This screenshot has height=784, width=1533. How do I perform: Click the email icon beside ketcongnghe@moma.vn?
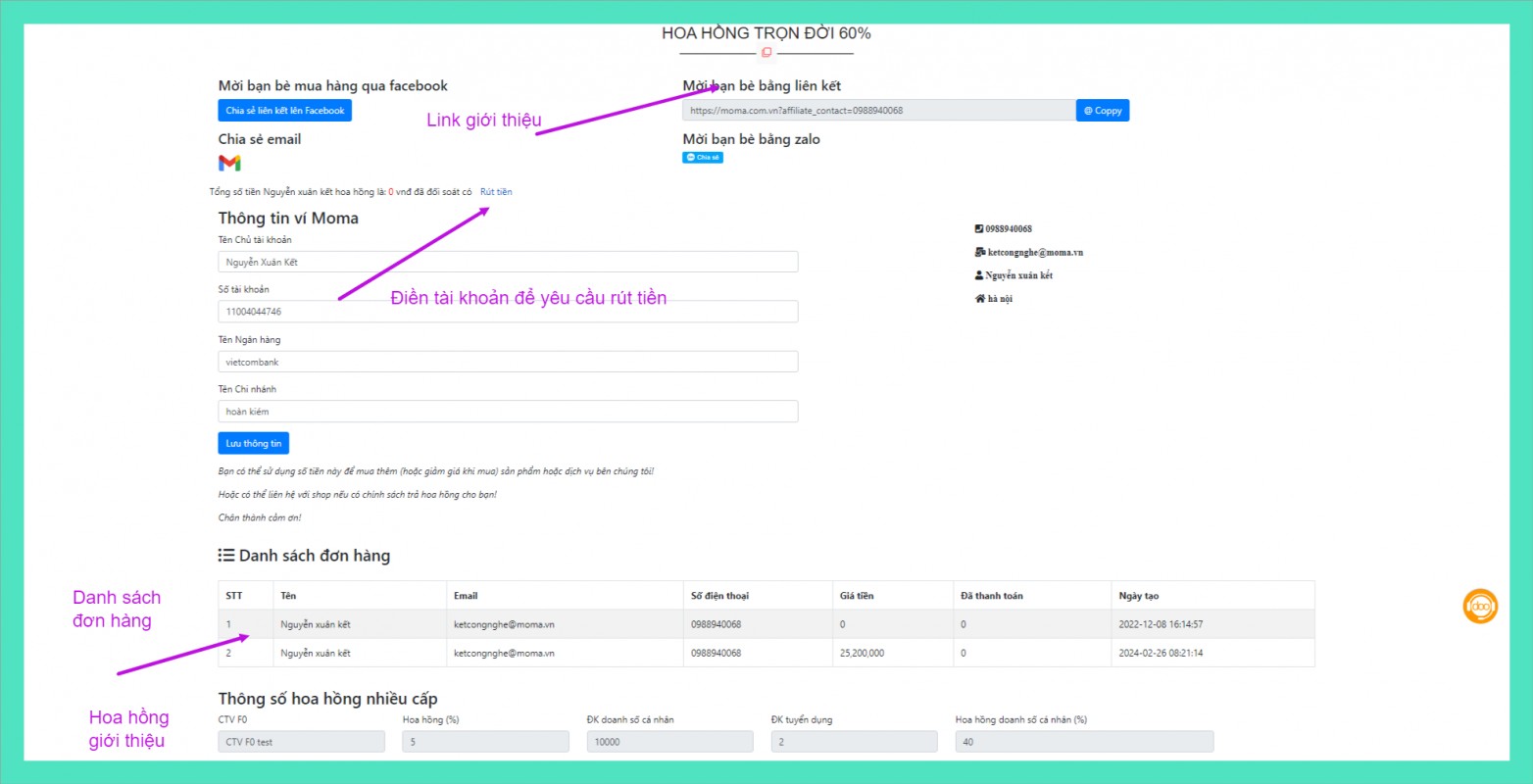979,252
